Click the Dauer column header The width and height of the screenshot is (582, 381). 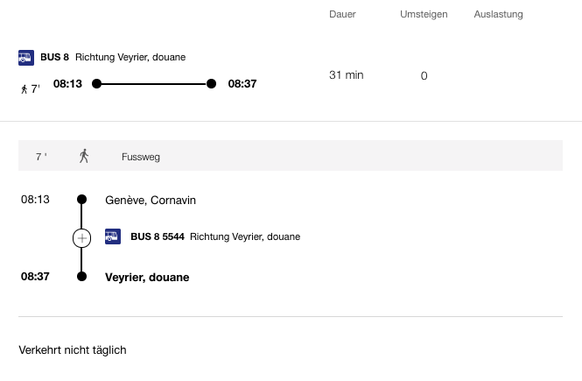click(342, 14)
